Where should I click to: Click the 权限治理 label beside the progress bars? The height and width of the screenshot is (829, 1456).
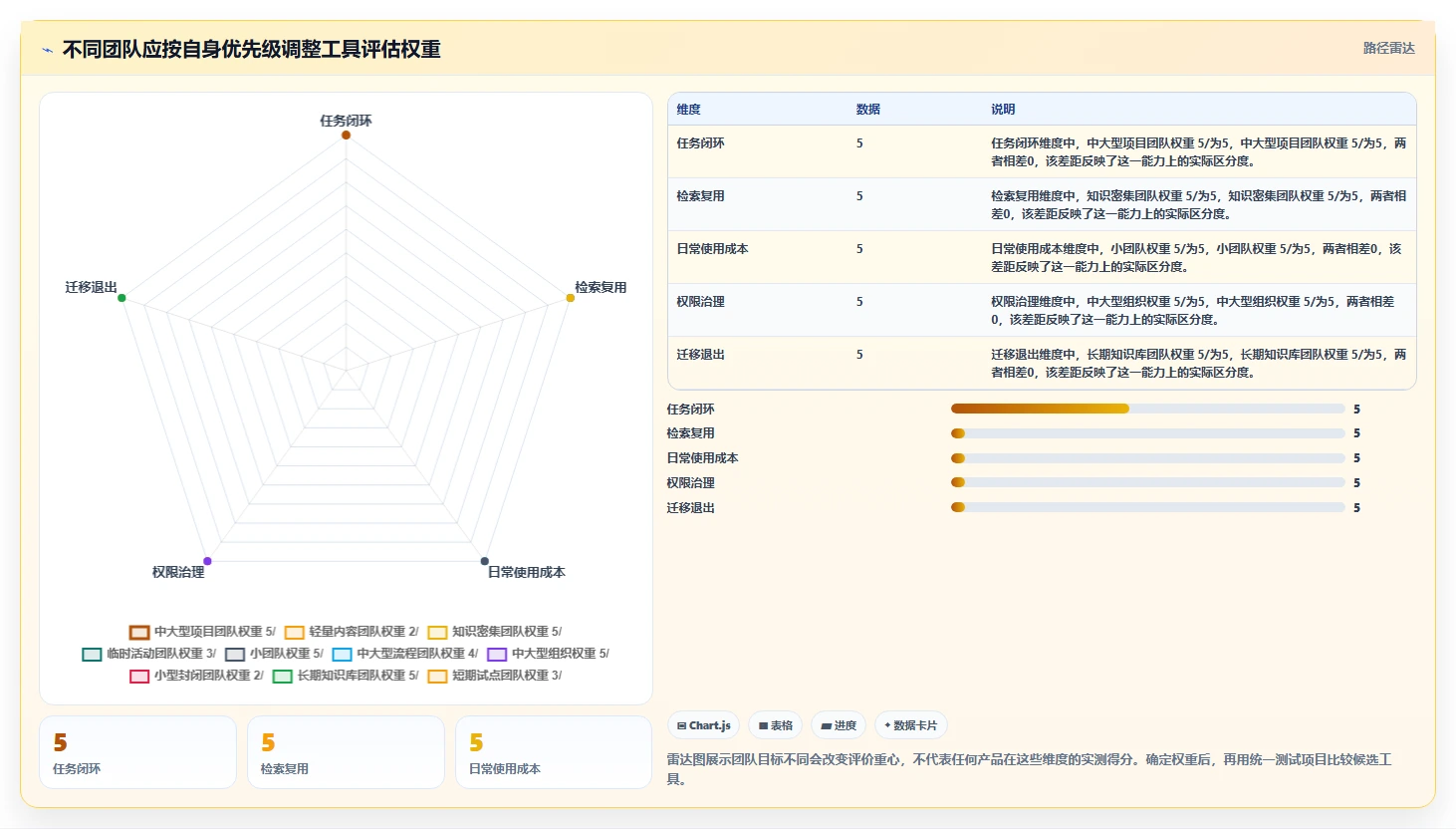[x=691, y=483]
